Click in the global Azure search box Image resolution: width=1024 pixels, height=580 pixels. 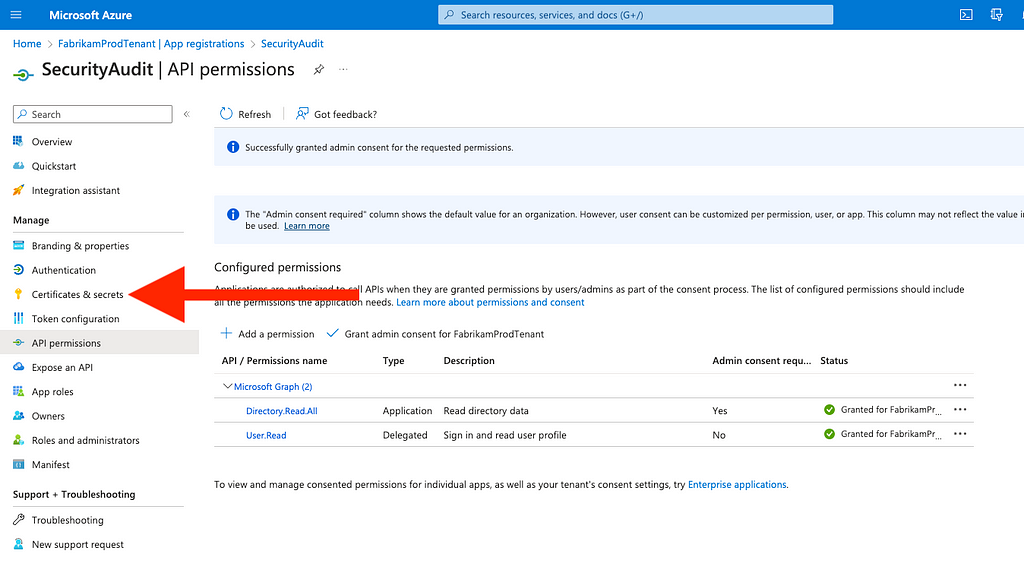(x=635, y=15)
